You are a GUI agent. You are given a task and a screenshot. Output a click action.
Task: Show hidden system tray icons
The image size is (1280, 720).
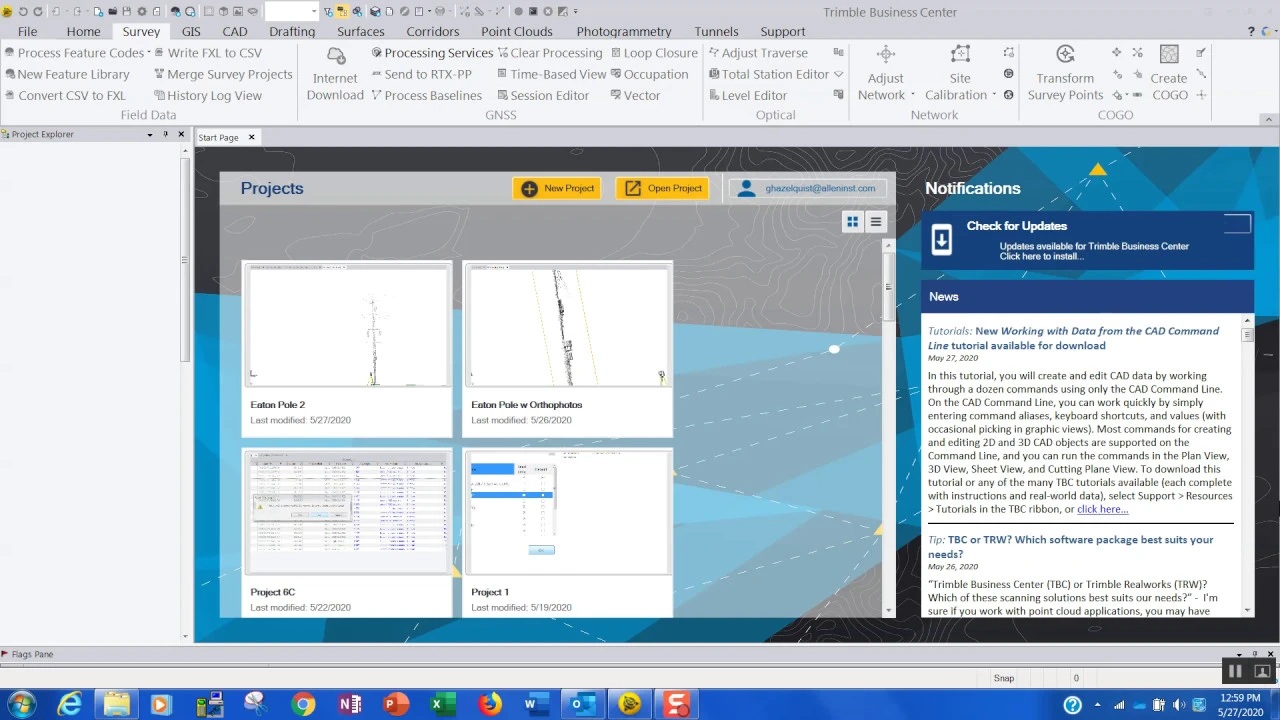click(x=1097, y=705)
